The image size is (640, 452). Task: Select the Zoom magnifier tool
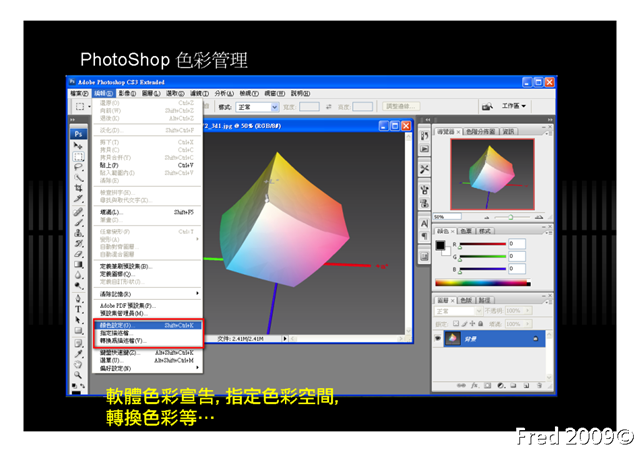[78, 375]
